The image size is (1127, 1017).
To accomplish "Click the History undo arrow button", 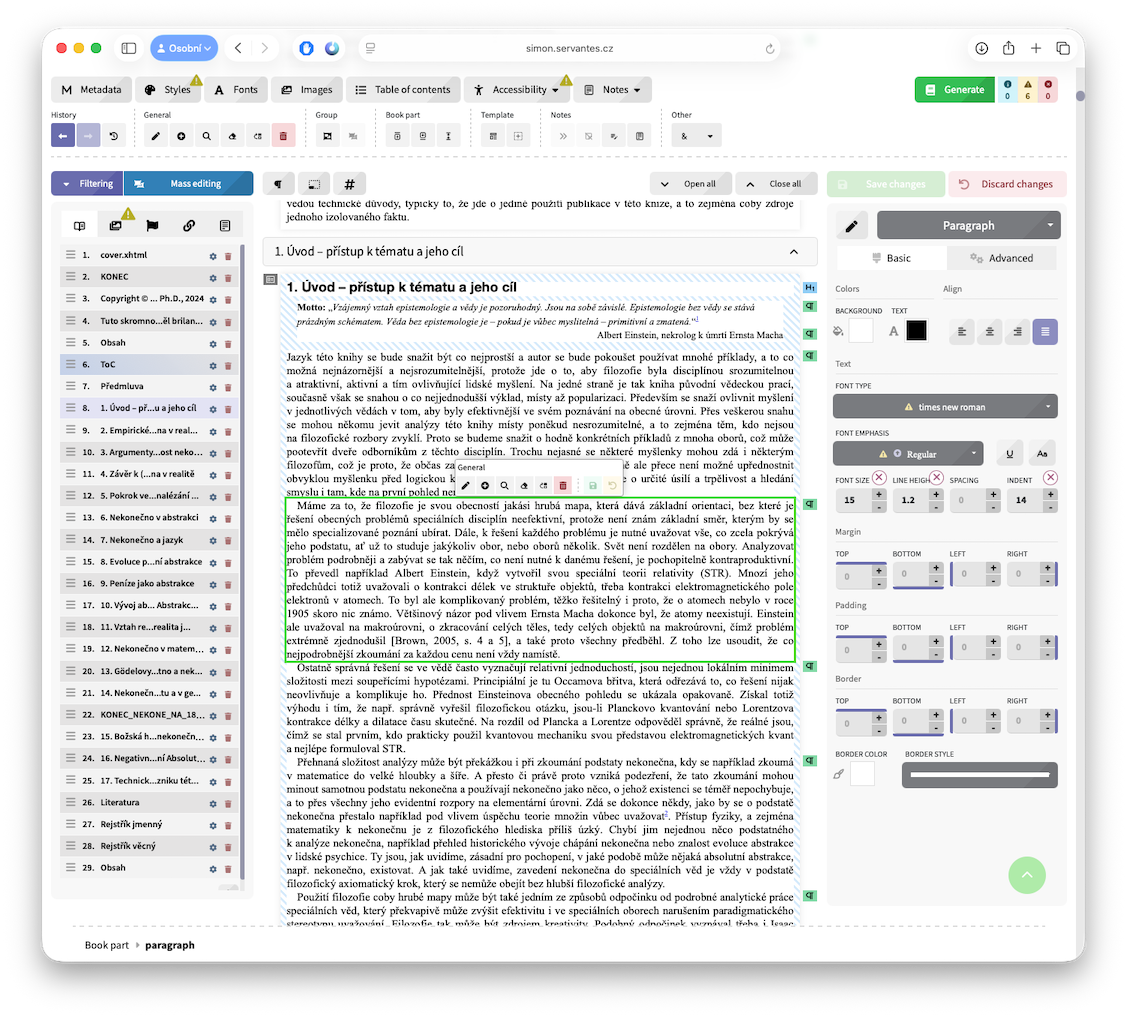I will tap(63, 136).
